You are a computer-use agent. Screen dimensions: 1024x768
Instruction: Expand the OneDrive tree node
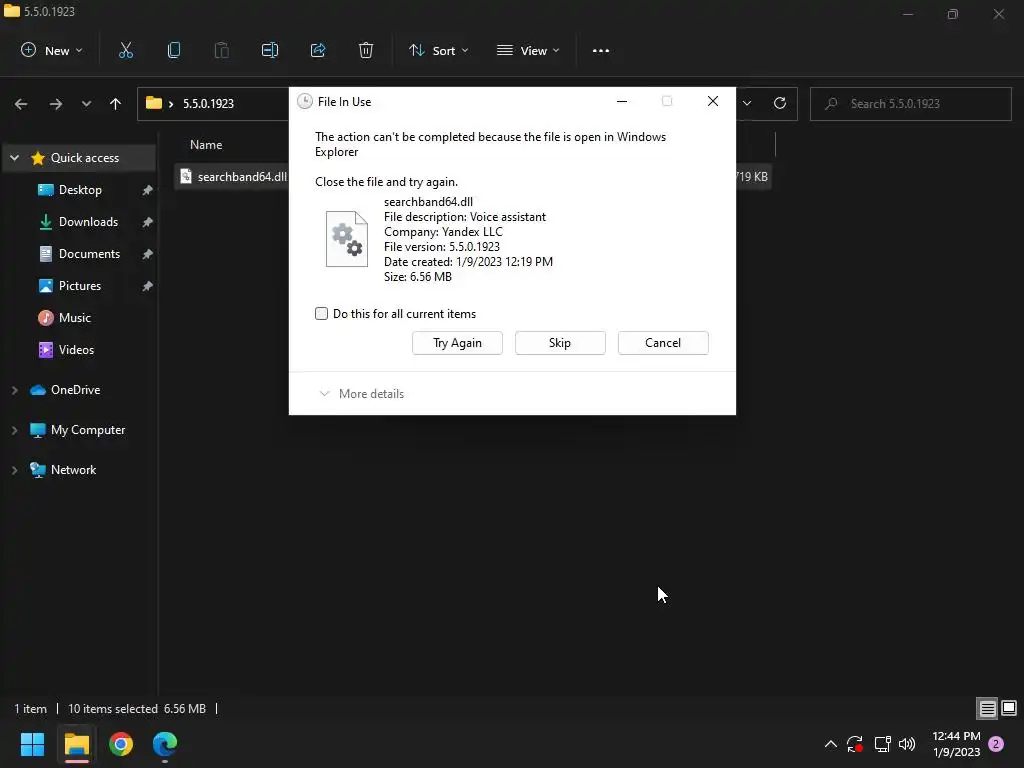click(x=14, y=390)
